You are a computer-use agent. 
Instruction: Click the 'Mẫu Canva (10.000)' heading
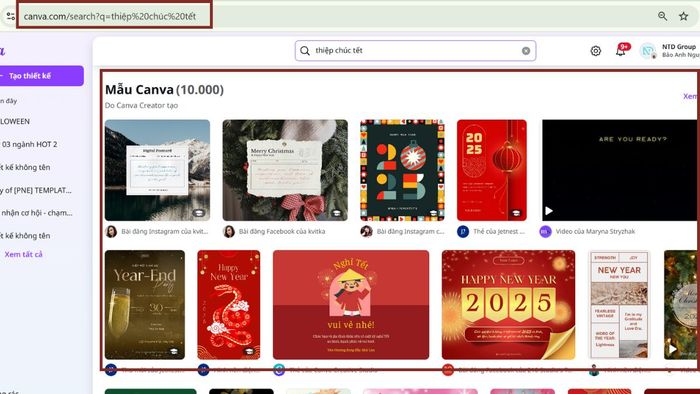pos(164,90)
